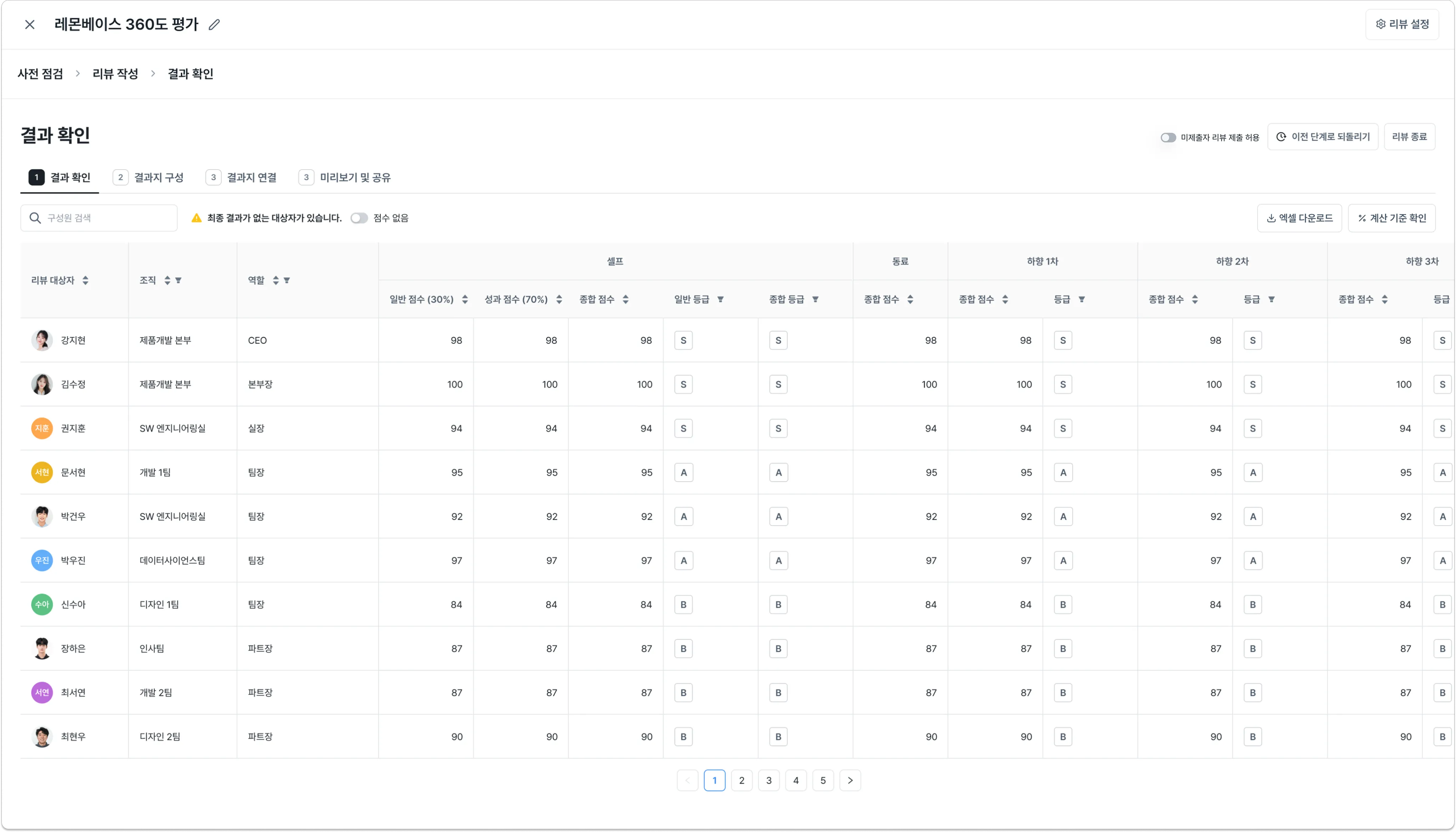Focus the 구성원 검색 search field
Screen dimensions: 1456x832
[x=99, y=218]
